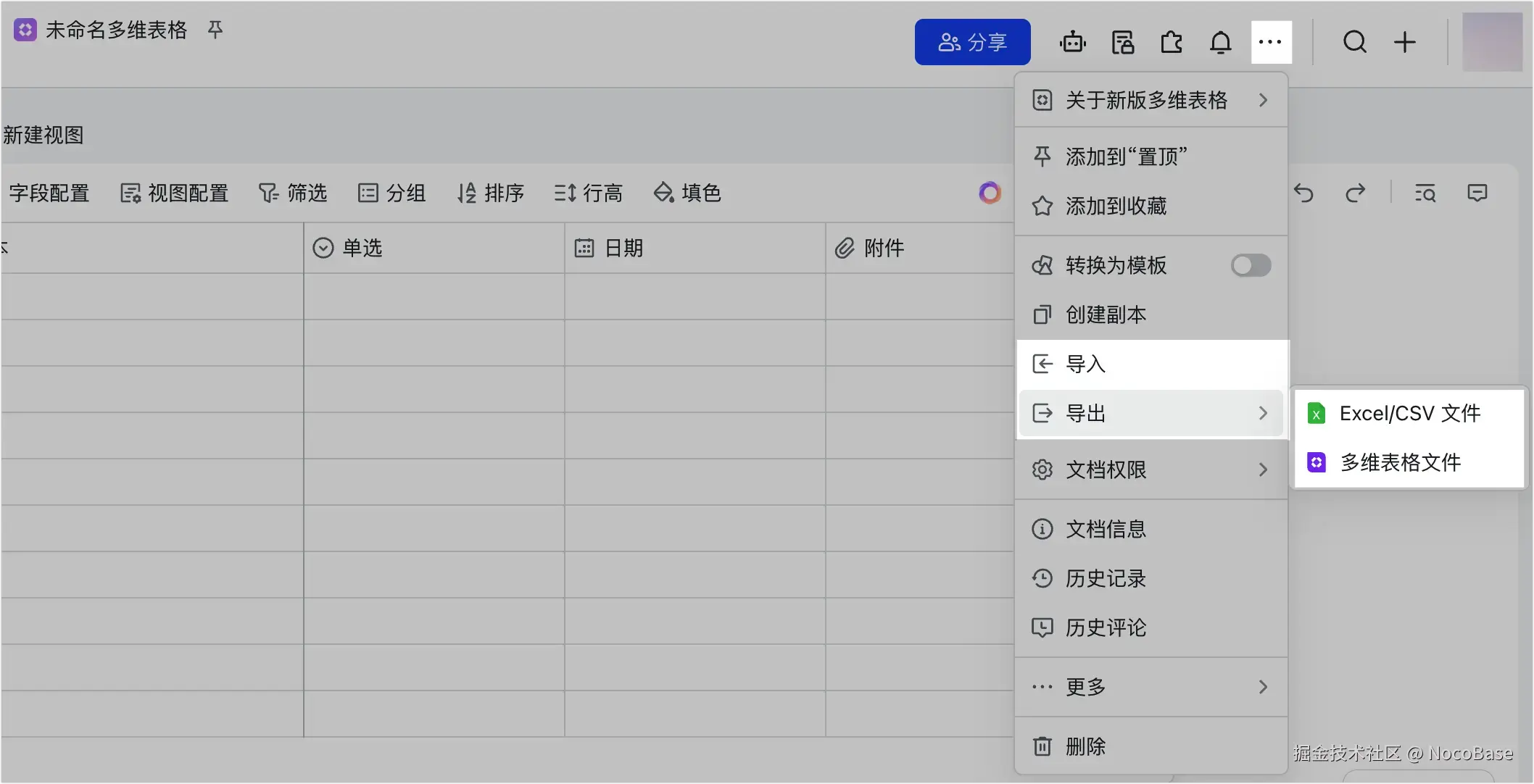
Task: Open the automation workflow icon in header
Action: click(x=1122, y=42)
